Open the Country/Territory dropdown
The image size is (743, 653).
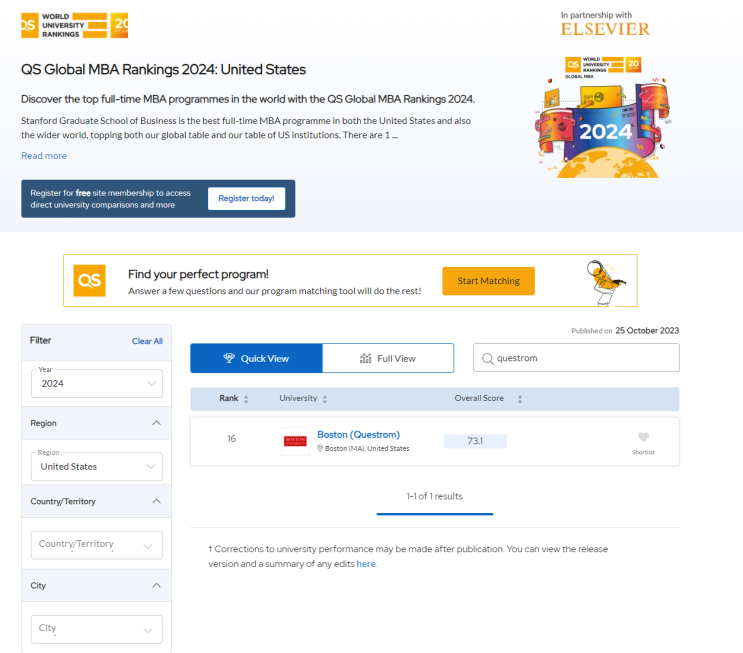[97, 545]
